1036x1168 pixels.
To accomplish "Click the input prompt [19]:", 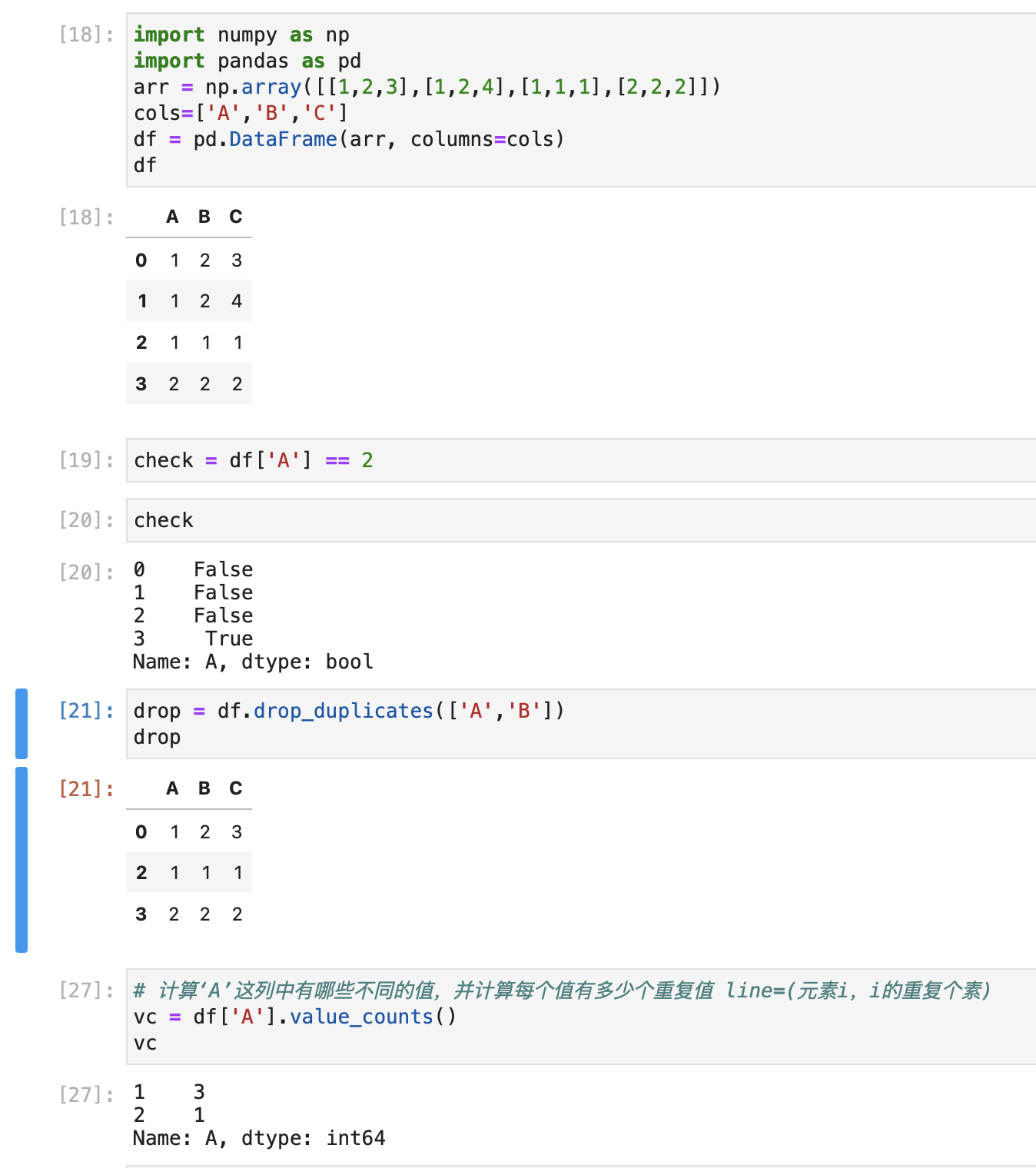I will (x=86, y=460).
